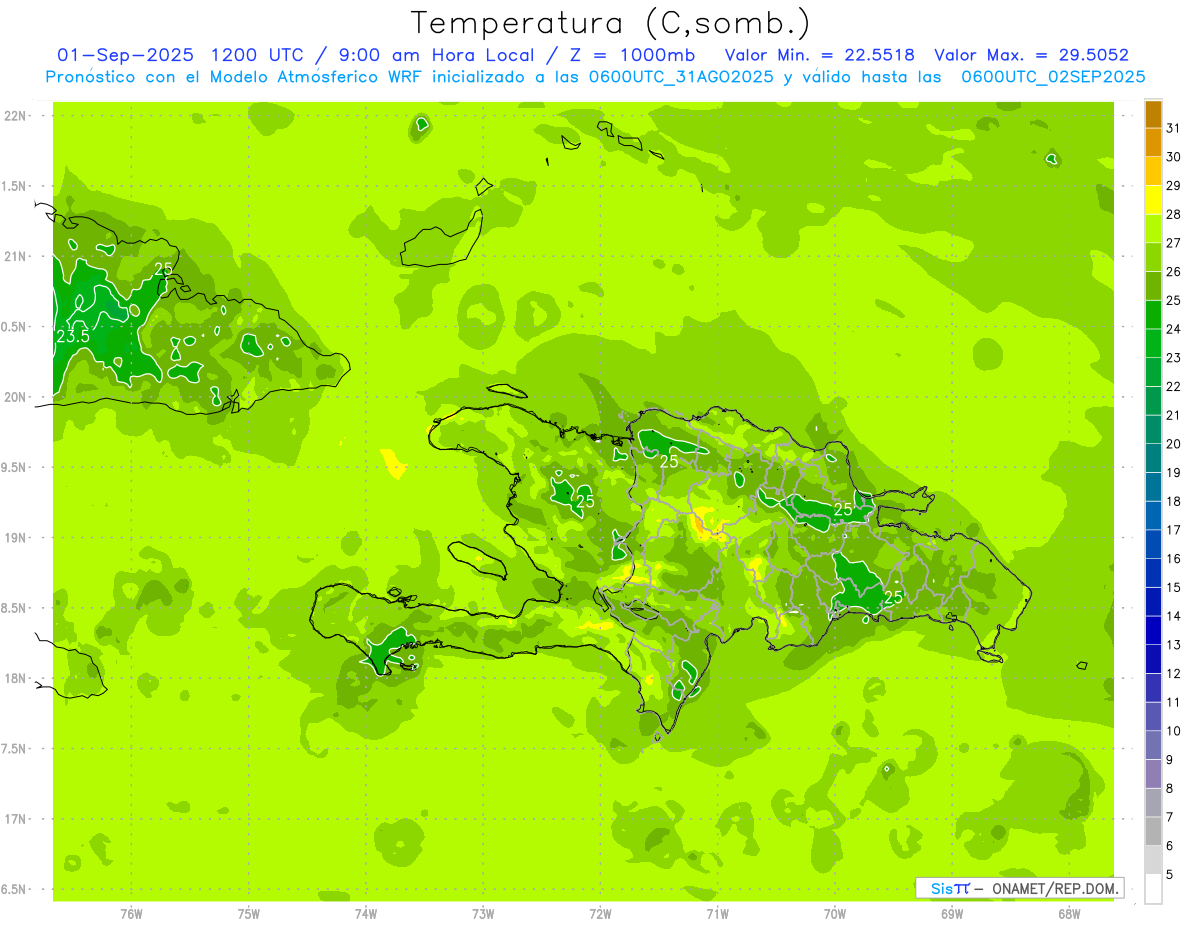Click the '18N' latitude label
This screenshot has height=927, width=1200.
pos(15,678)
